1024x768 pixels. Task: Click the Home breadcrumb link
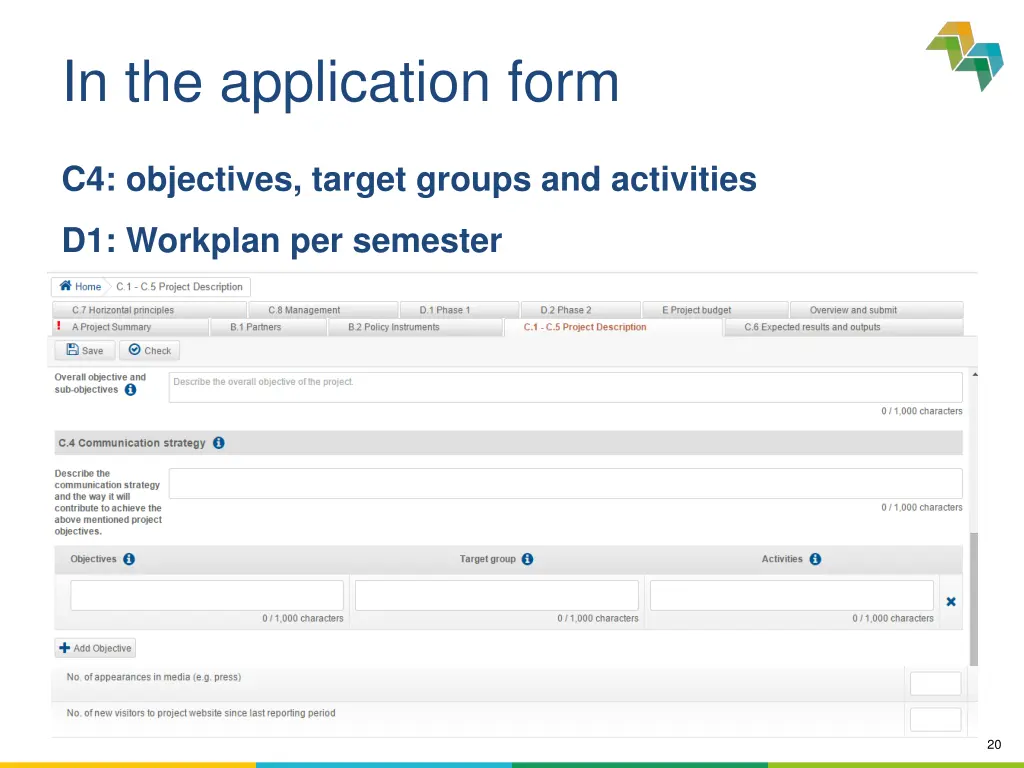[88, 287]
